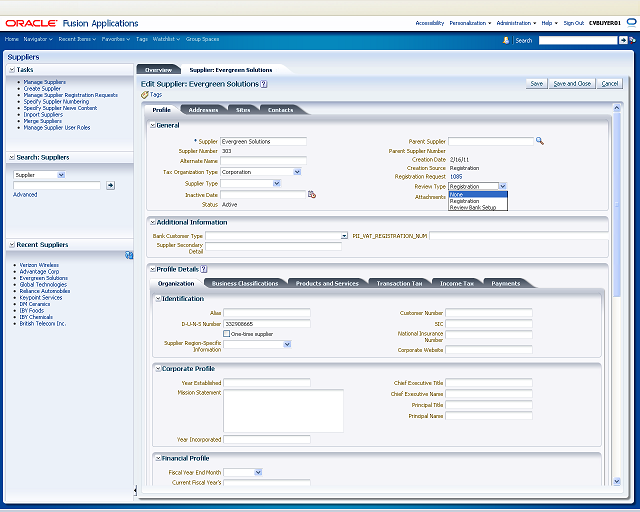Click Sign Out link
Viewport: 640px width, 512px height.
click(x=573, y=23)
